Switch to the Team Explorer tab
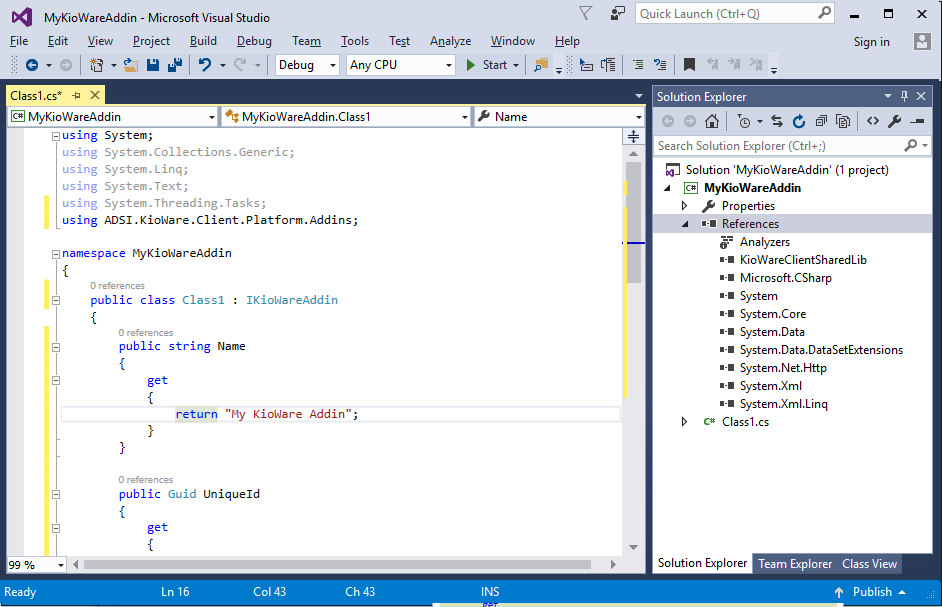This screenshot has height=607, width=942. [795, 564]
